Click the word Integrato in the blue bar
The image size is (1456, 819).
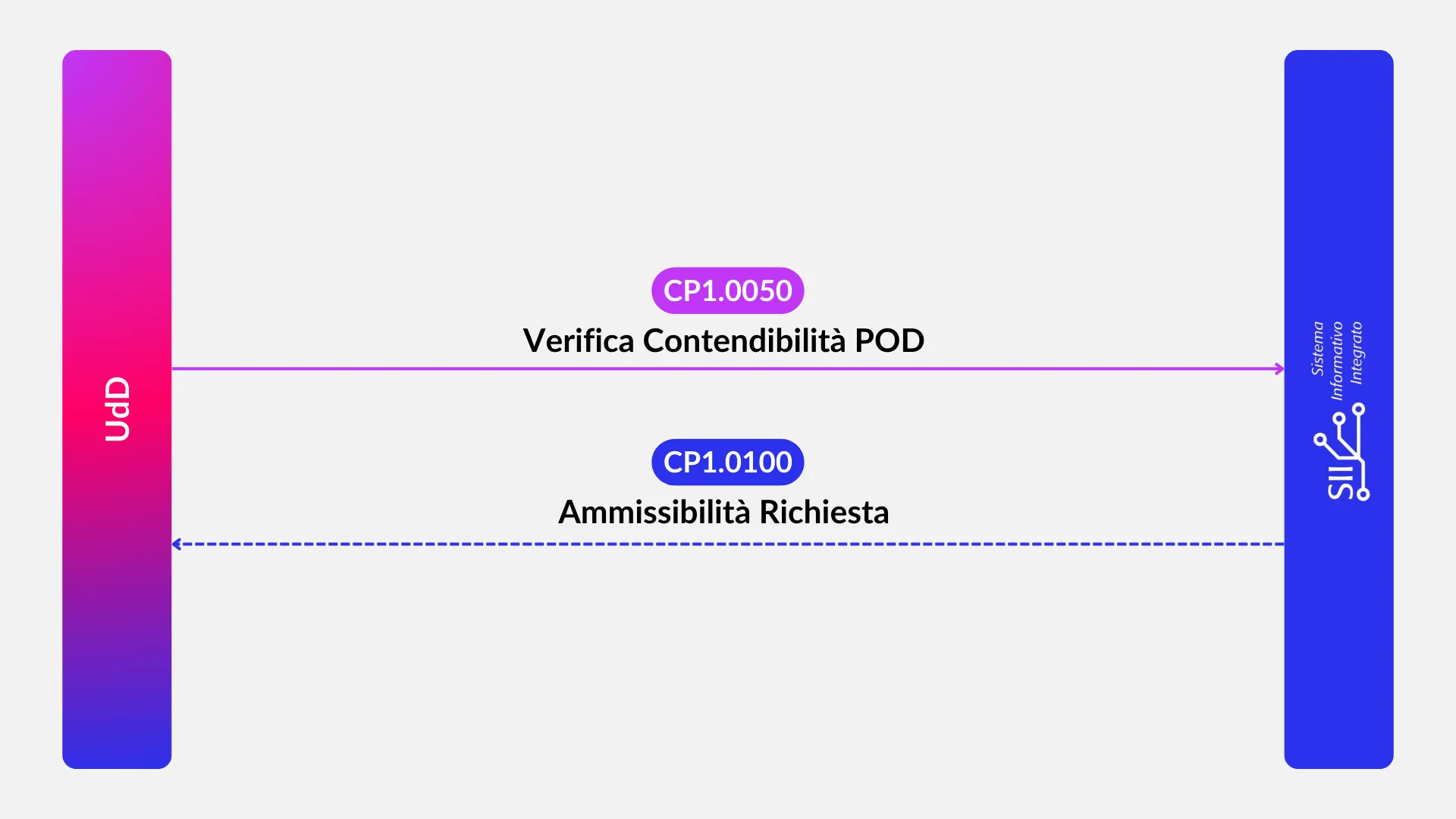pyautogui.click(x=1357, y=353)
